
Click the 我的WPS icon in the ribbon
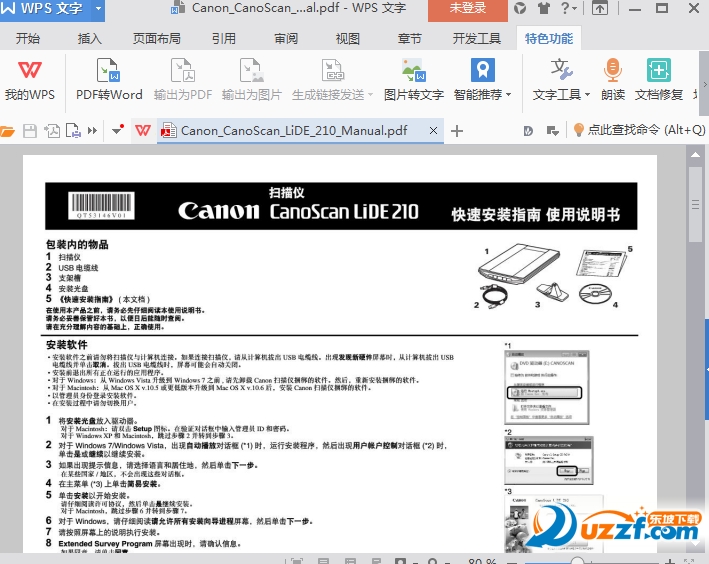point(30,70)
